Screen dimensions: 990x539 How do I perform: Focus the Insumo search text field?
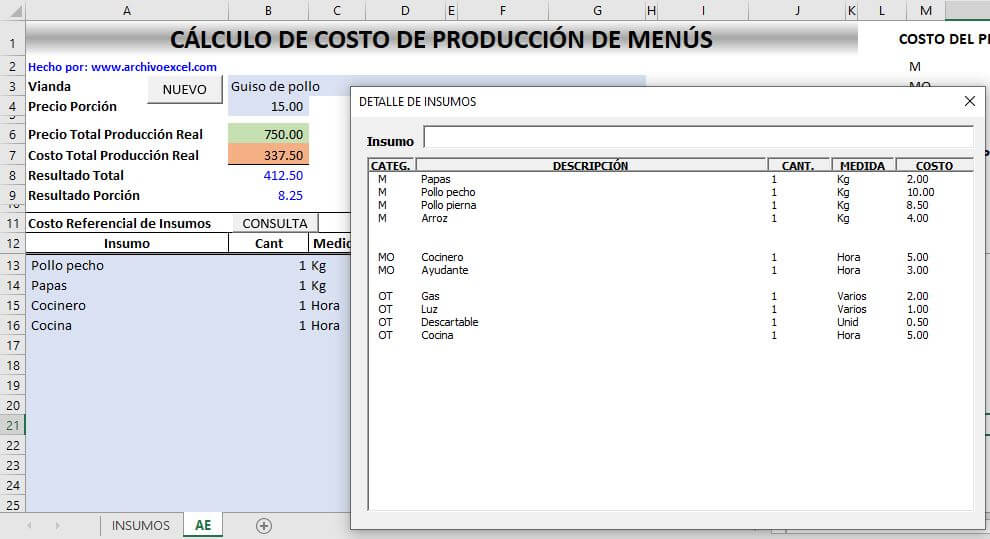[697, 138]
